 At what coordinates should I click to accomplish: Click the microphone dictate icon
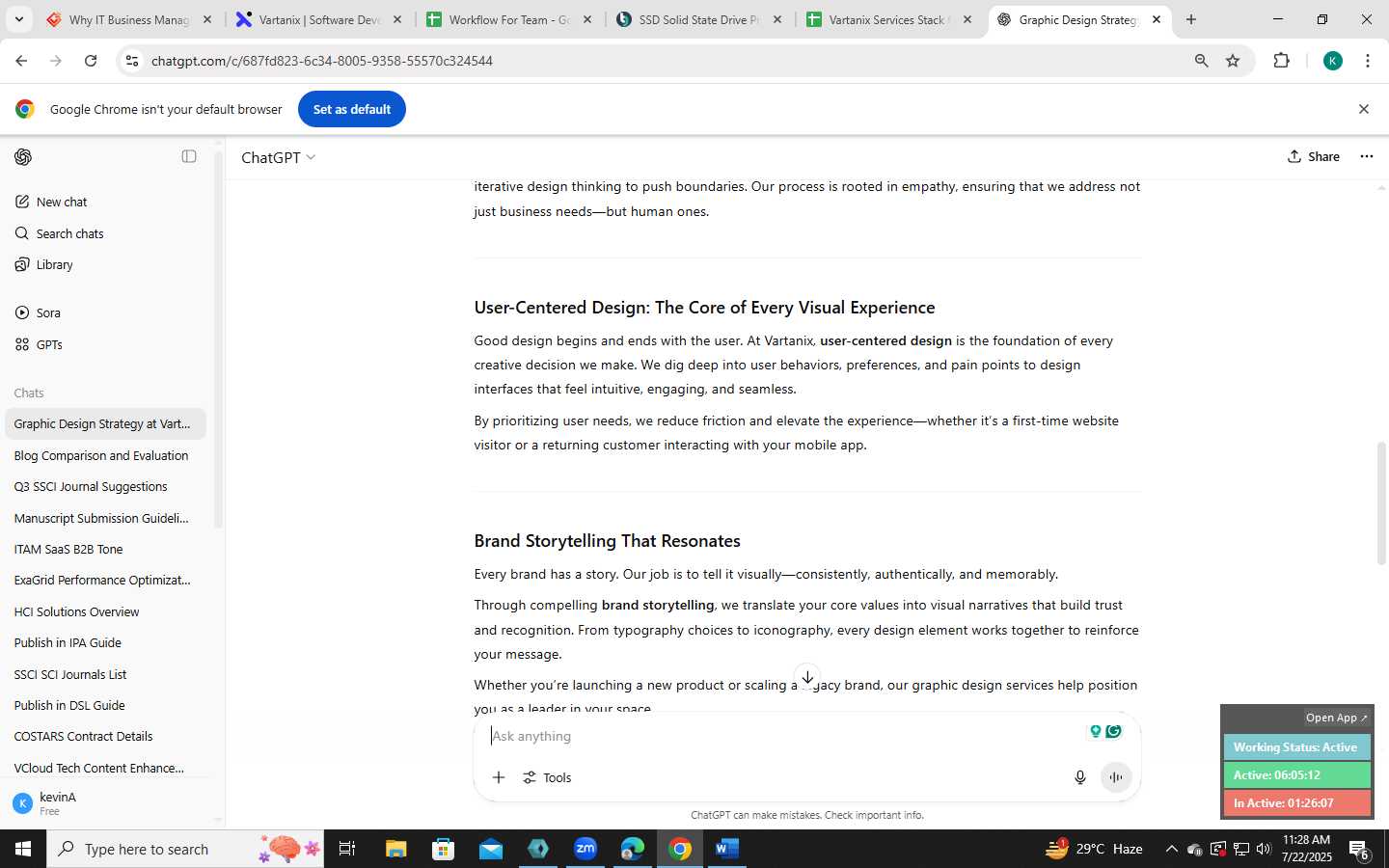pos(1080,777)
